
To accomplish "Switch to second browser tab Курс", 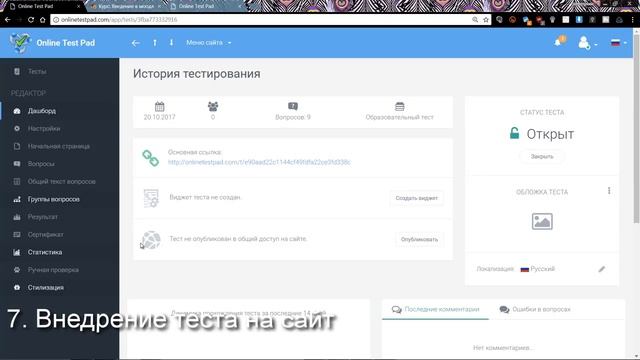I will 126,7.
